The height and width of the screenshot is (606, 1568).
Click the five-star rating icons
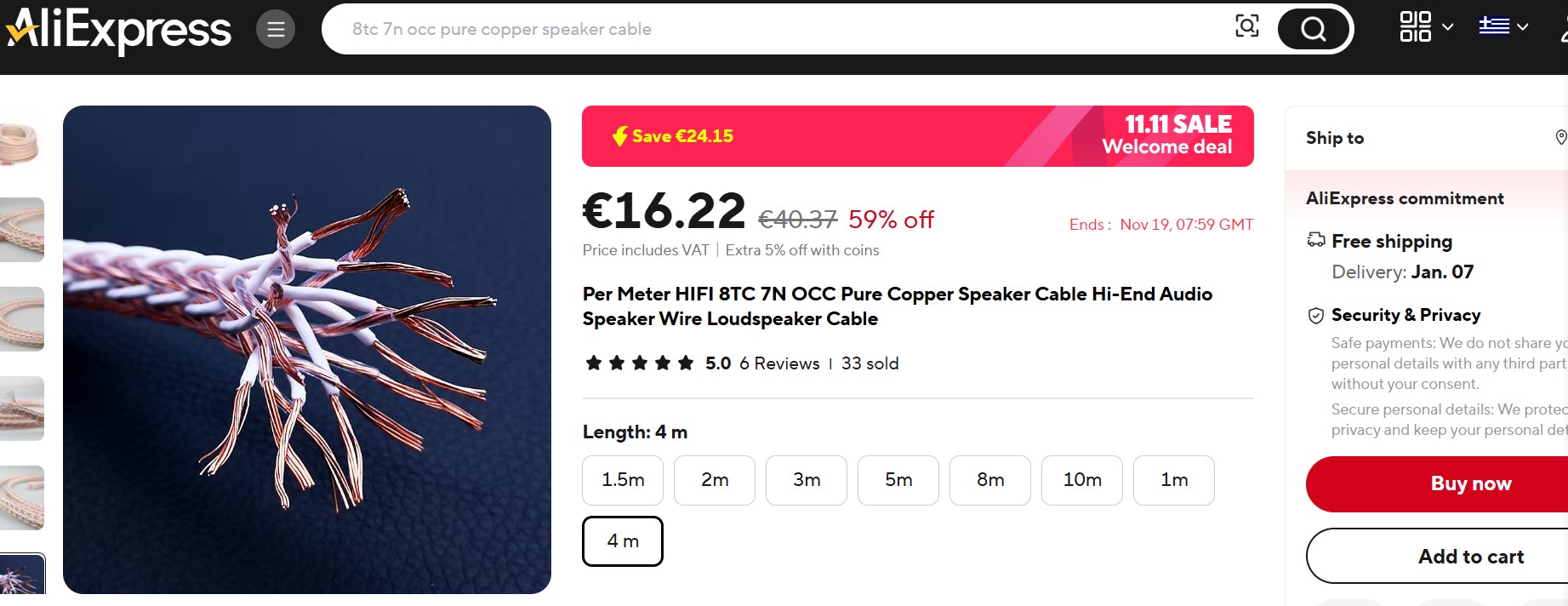[640, 363]
